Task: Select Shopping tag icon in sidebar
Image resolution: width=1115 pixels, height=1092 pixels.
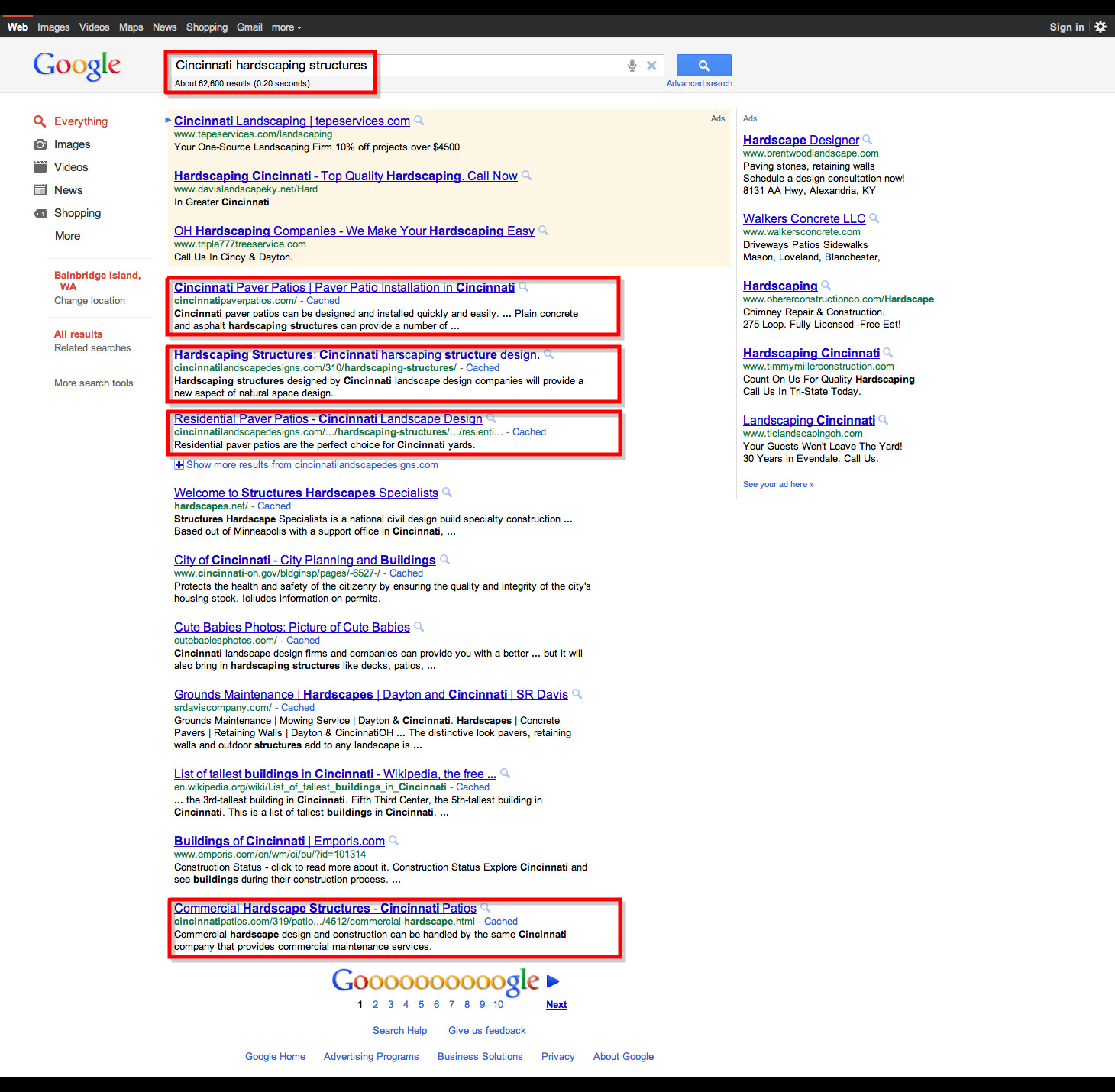Action: click(40, 213)
